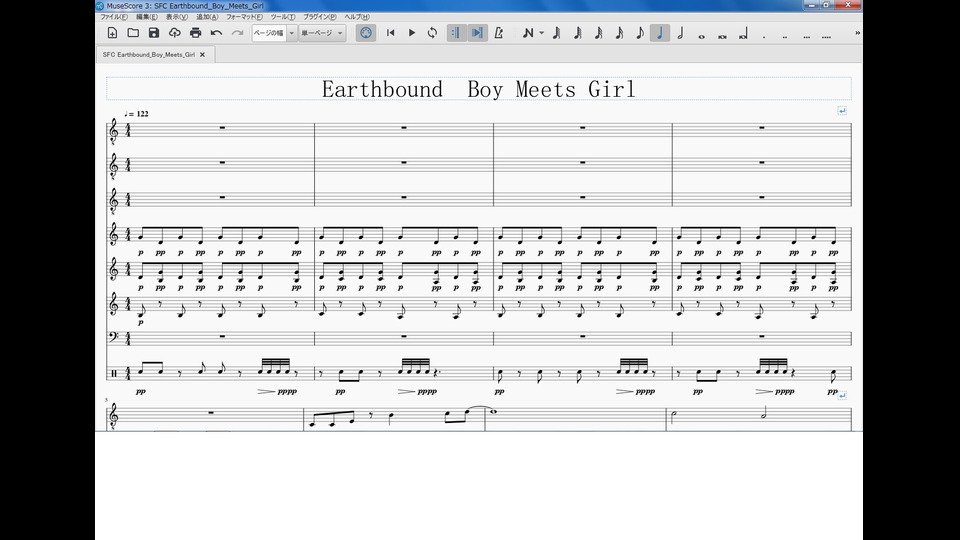
Task: Select first pp dynamic under drum staff
Action: (141, 391)
